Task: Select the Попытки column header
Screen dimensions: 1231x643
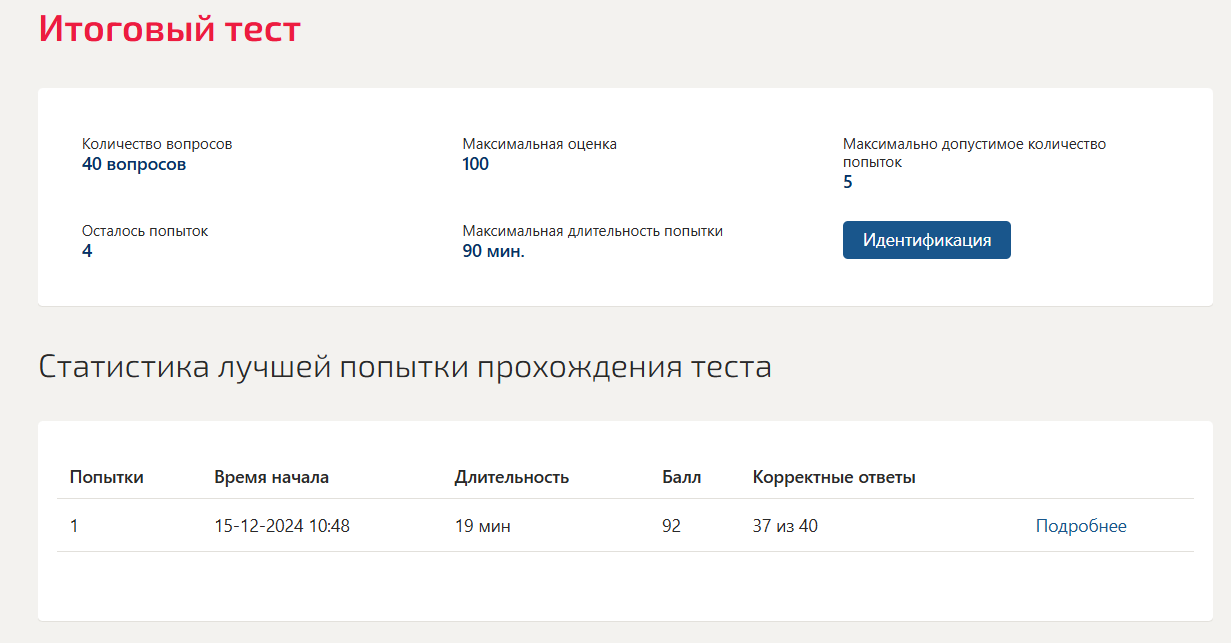Action: coord(107,477)
